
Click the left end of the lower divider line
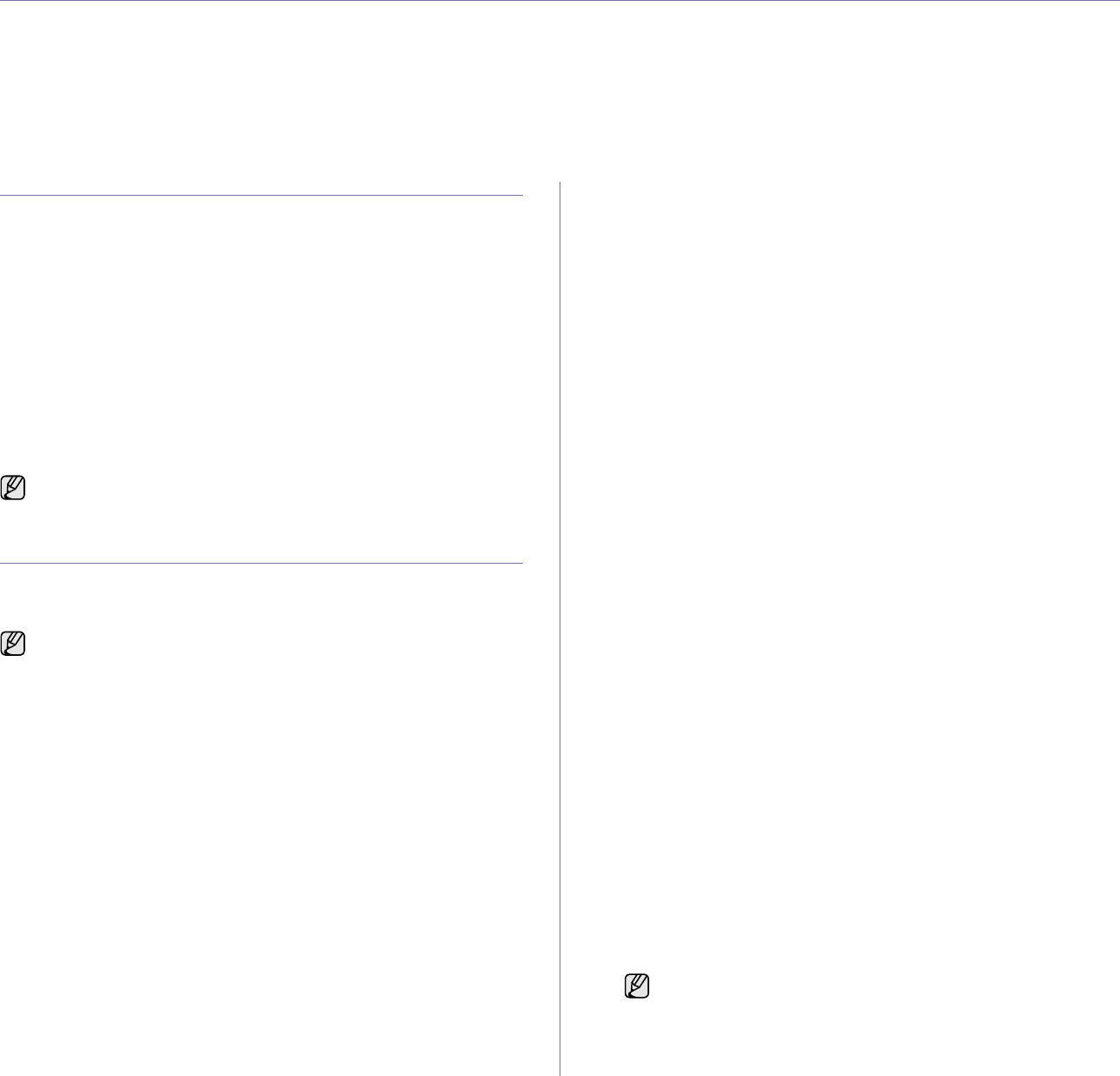(x=3, y=564)
